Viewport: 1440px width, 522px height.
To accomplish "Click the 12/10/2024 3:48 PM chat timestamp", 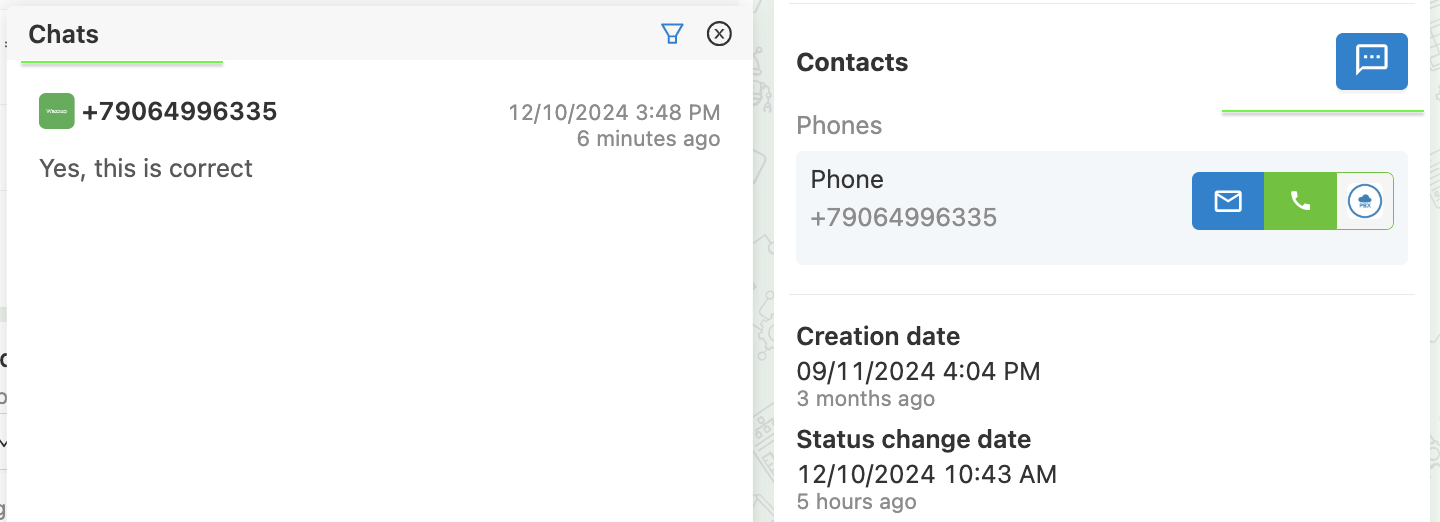I will tap(614, 112).
